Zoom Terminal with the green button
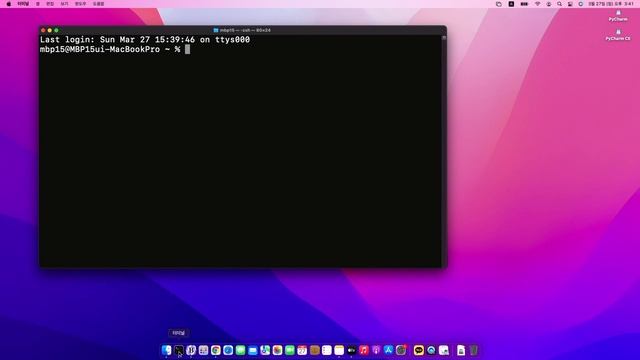This screenshot has width=640, height=360. (x=56, y=30)
